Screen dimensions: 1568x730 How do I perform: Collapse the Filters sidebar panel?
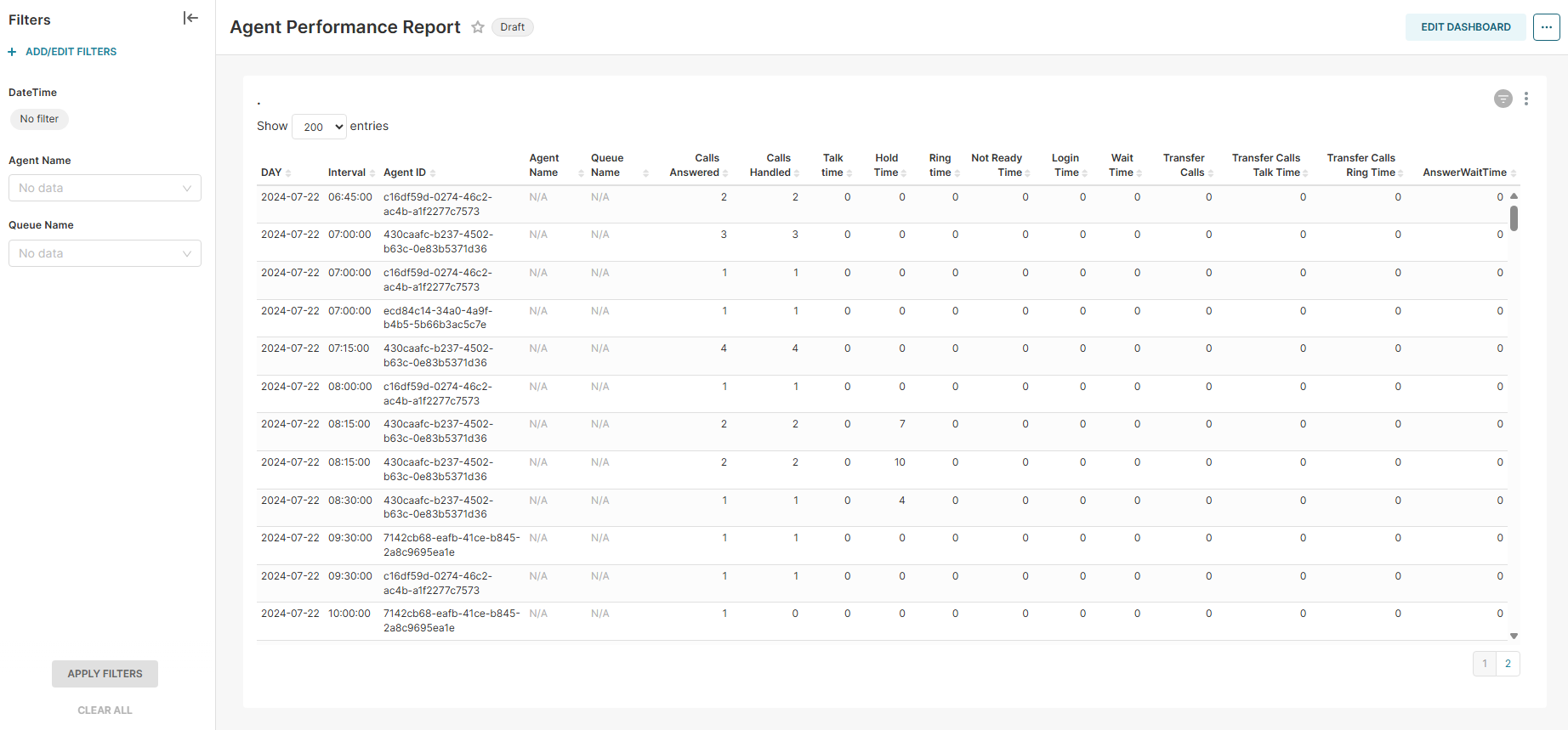(x=190, y=19)
